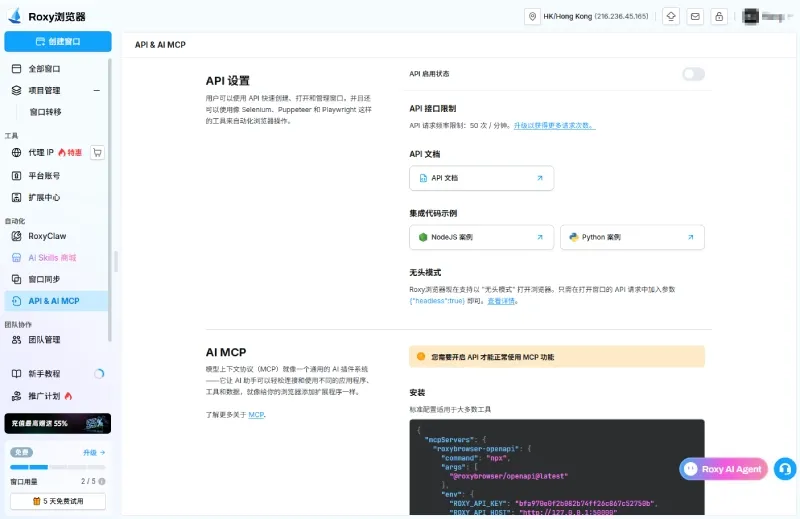This screenshot has width=800, height=519.
Task: Click the project management layers icon
Action: point(16,90)
